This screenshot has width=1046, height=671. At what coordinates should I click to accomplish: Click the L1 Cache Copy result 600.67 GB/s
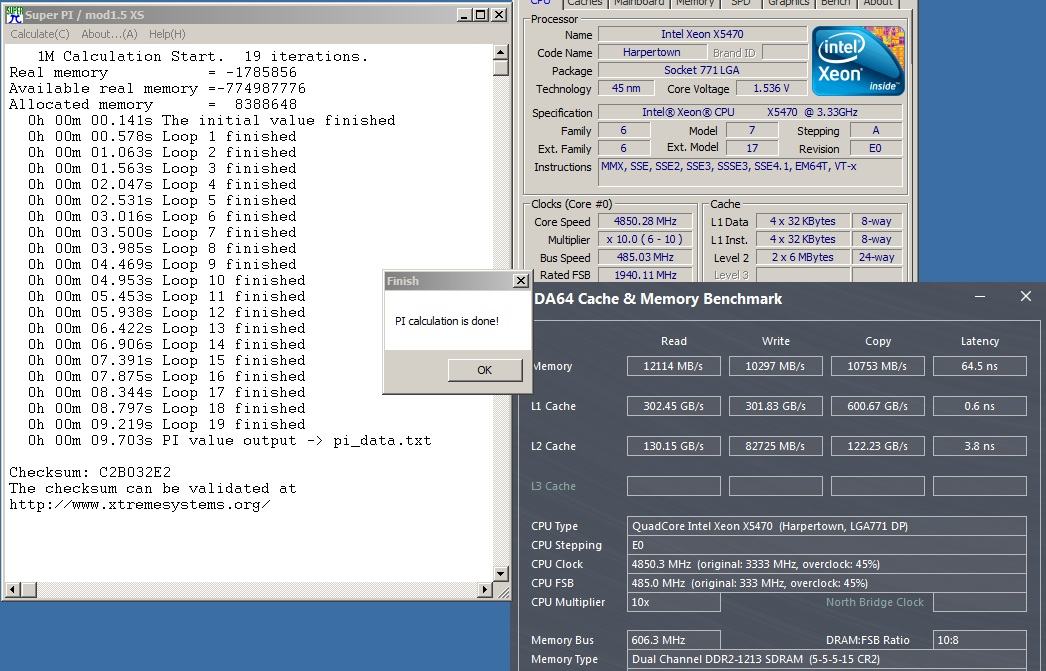point(878,406)
